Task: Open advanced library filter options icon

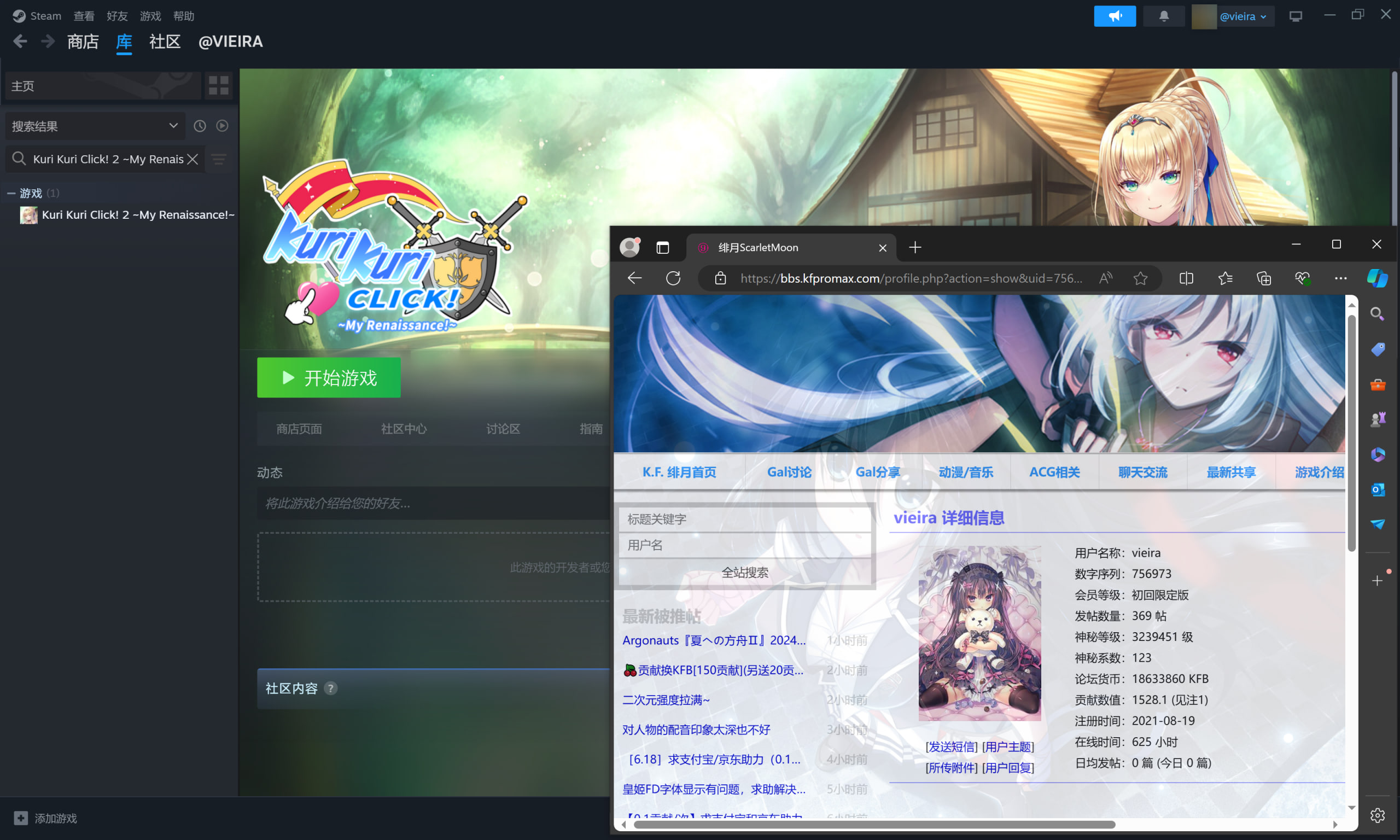Action: (x=219, y=159)
